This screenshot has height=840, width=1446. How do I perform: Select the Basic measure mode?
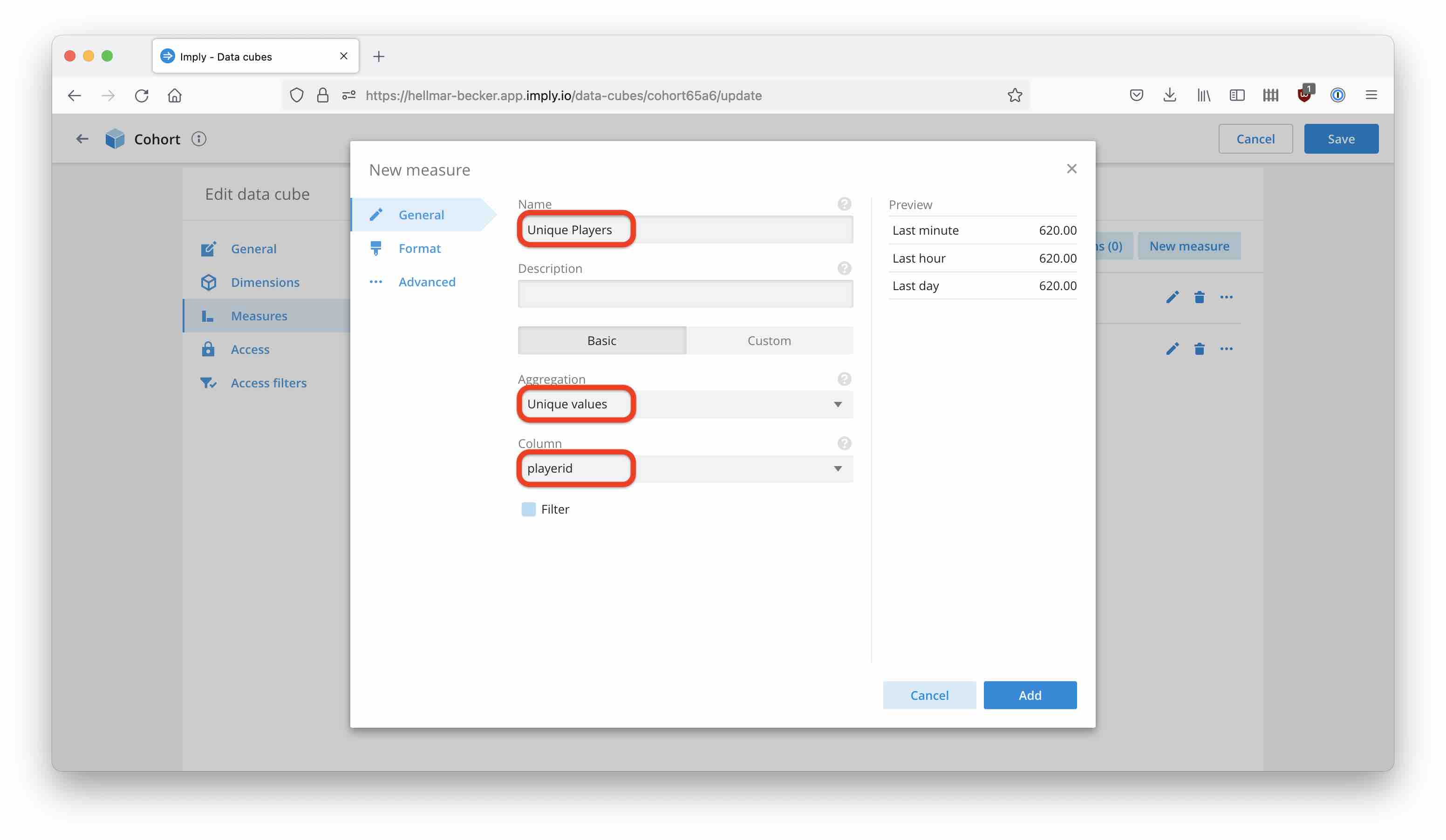click(601, 340)
